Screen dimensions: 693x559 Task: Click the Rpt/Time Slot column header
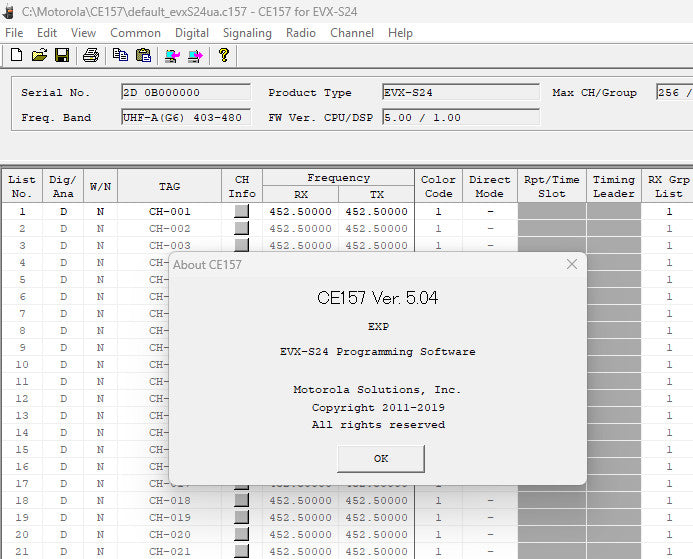pos(552,186)
